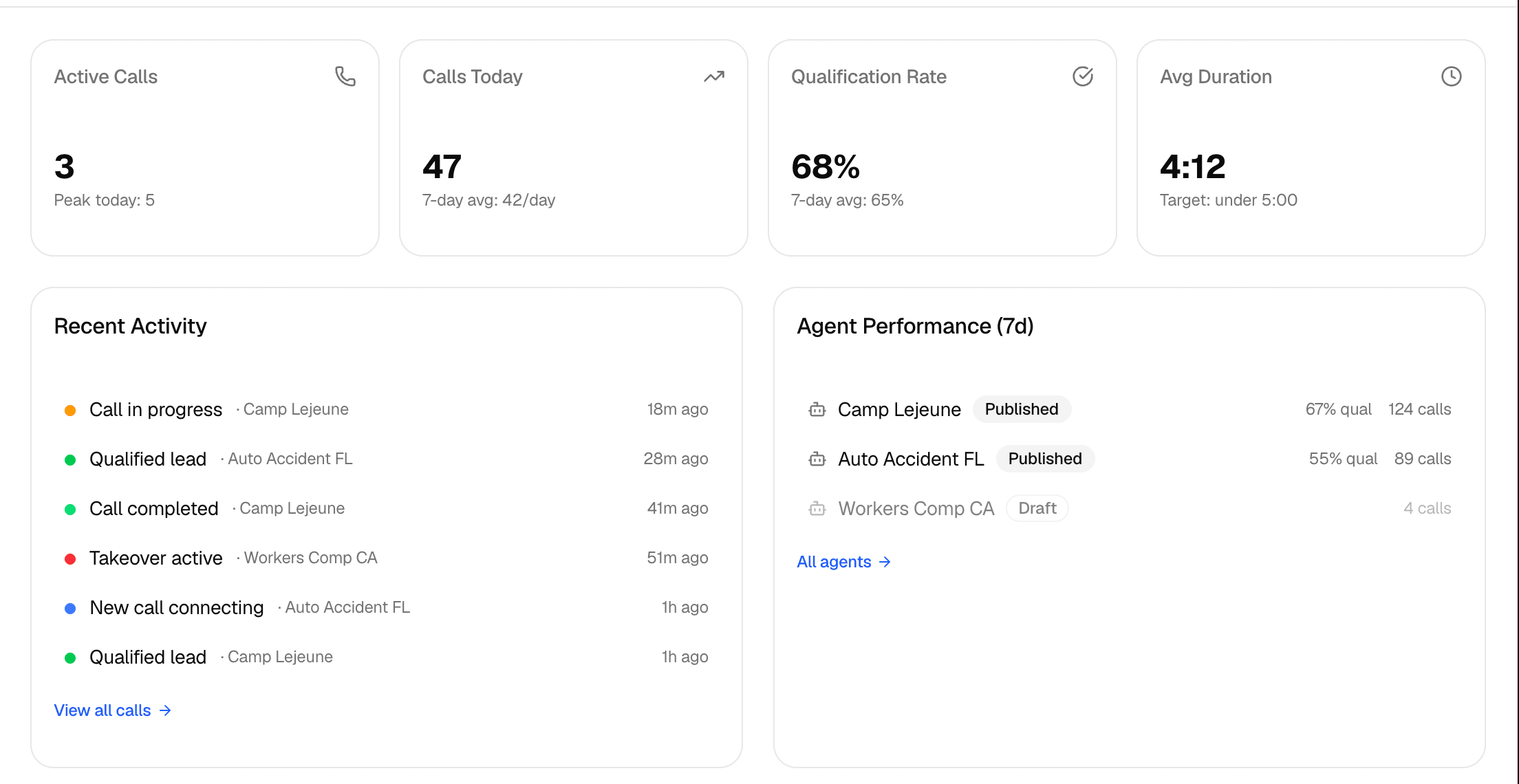Open the View all calls link
Screen dimensions: 1519x784
click(113, 710)
